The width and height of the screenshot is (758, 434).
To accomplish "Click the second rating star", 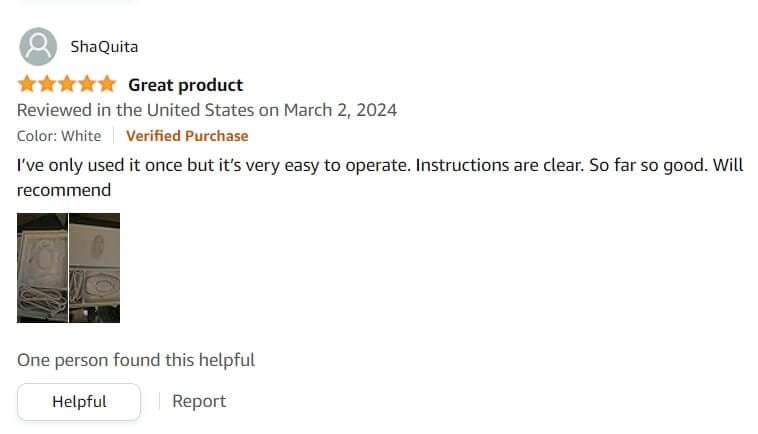I will (x=47, y=84).
